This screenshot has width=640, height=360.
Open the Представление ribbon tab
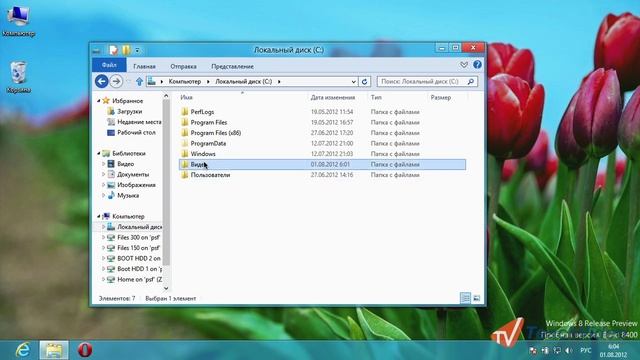[x=232, y=66]
